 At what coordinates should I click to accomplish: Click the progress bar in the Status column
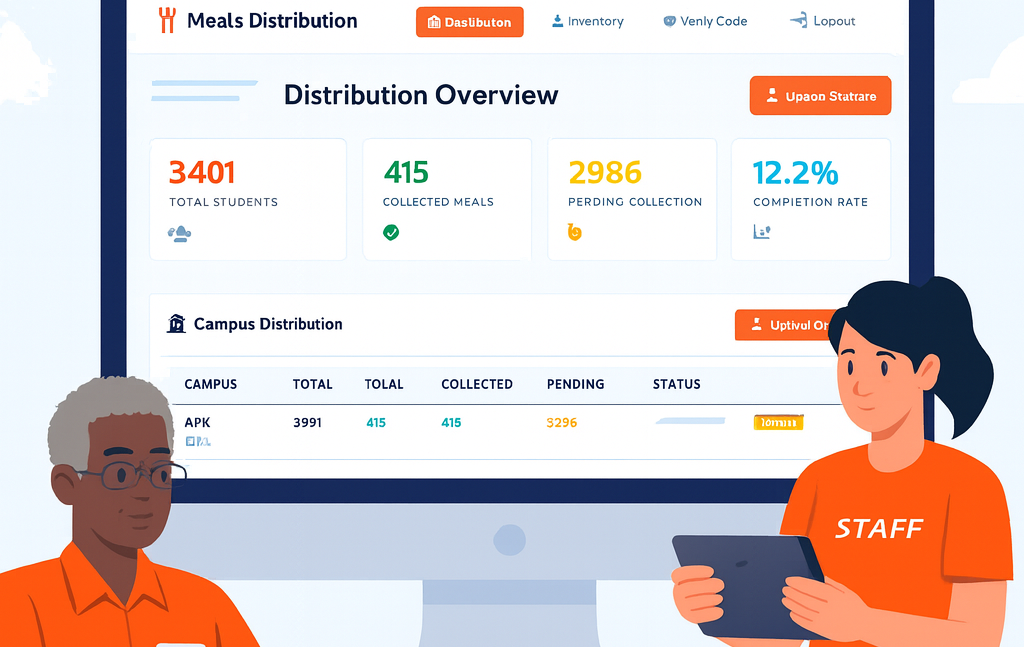[688, 422]
